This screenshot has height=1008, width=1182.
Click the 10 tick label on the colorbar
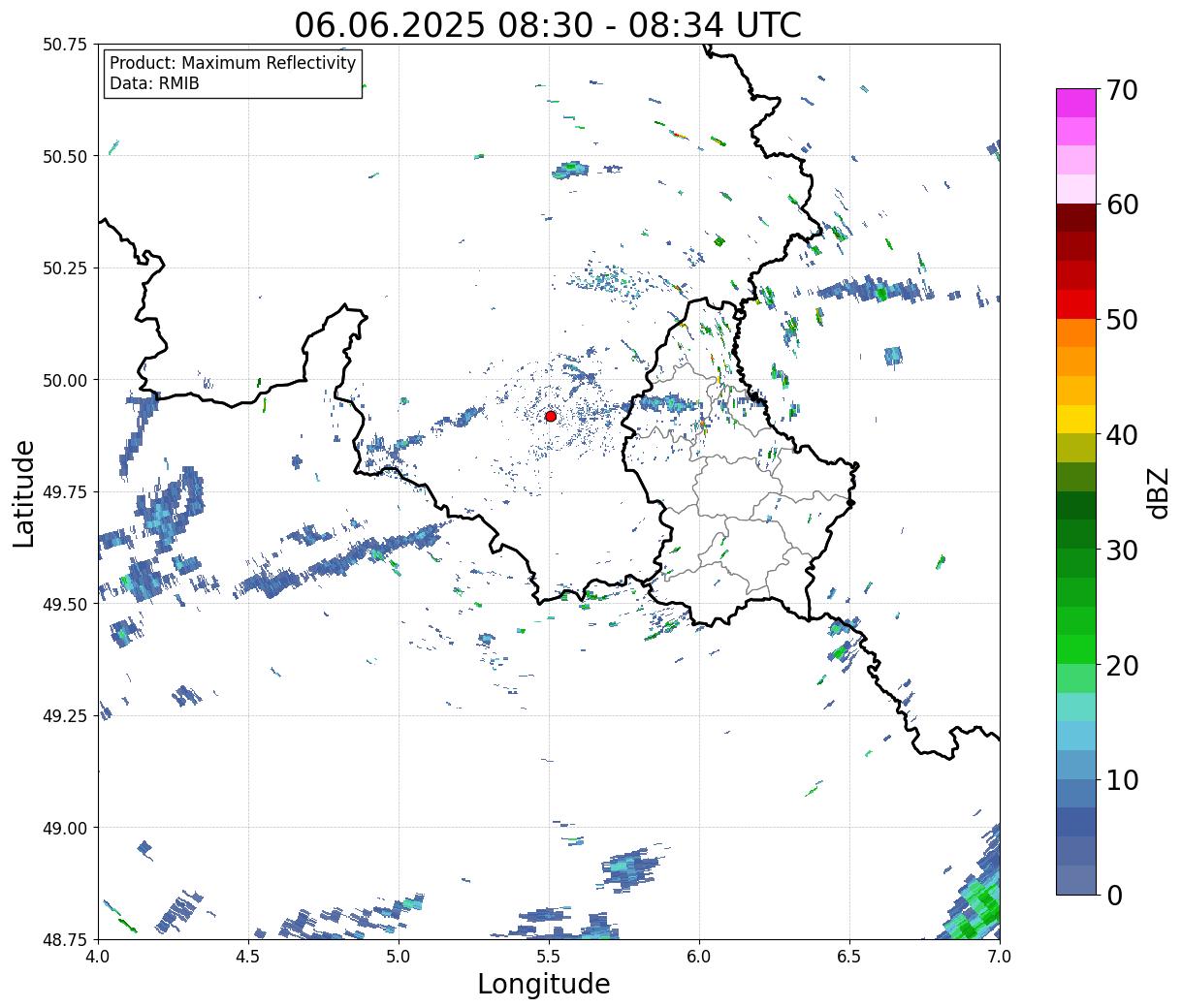tap(1122, 780)
